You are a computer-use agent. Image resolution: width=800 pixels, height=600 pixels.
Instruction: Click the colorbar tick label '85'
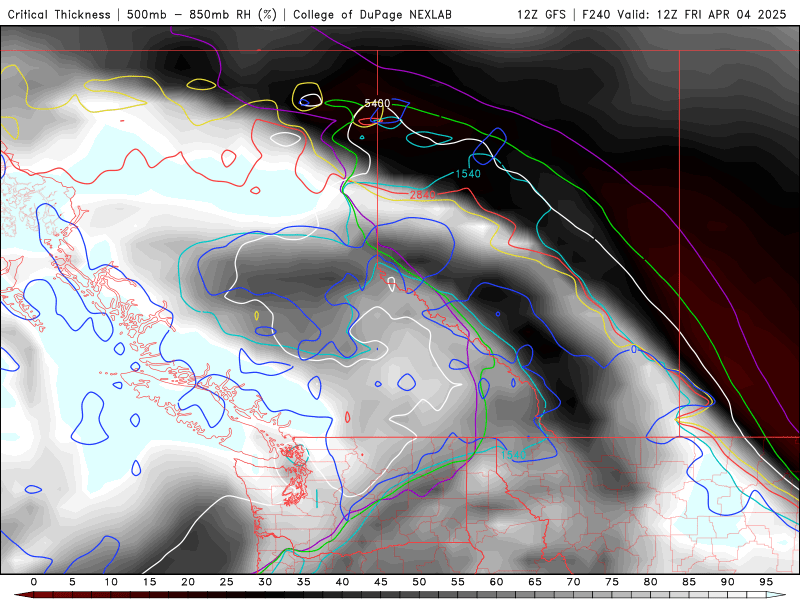689,582
